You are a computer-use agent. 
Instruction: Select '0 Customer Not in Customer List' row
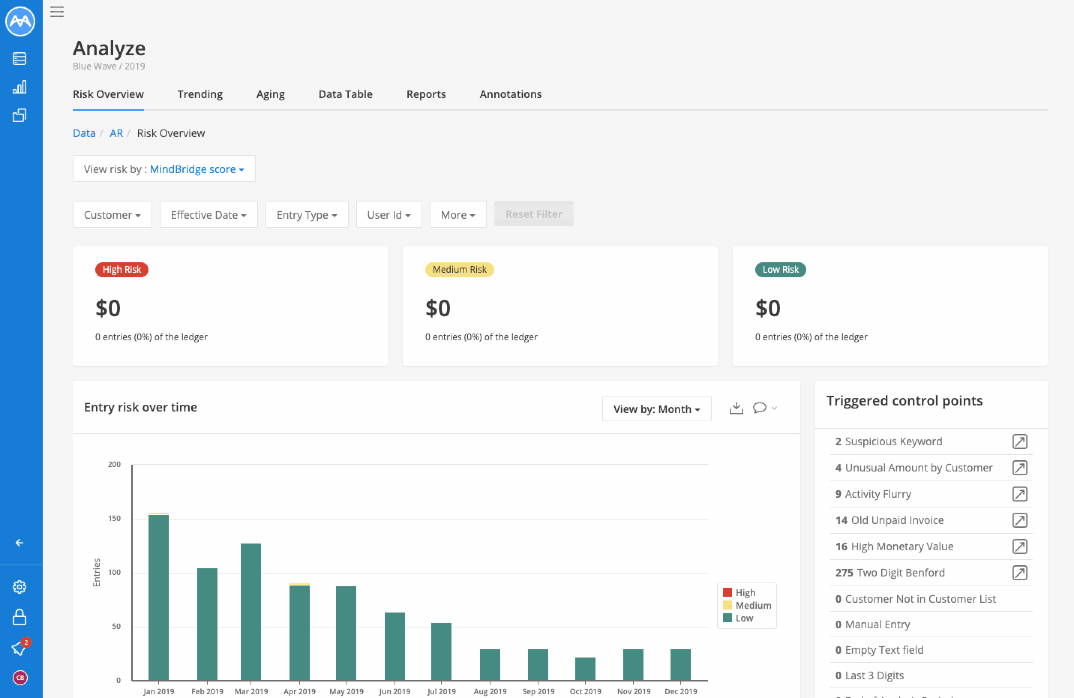pyautogui.click(x=931, y=599)
